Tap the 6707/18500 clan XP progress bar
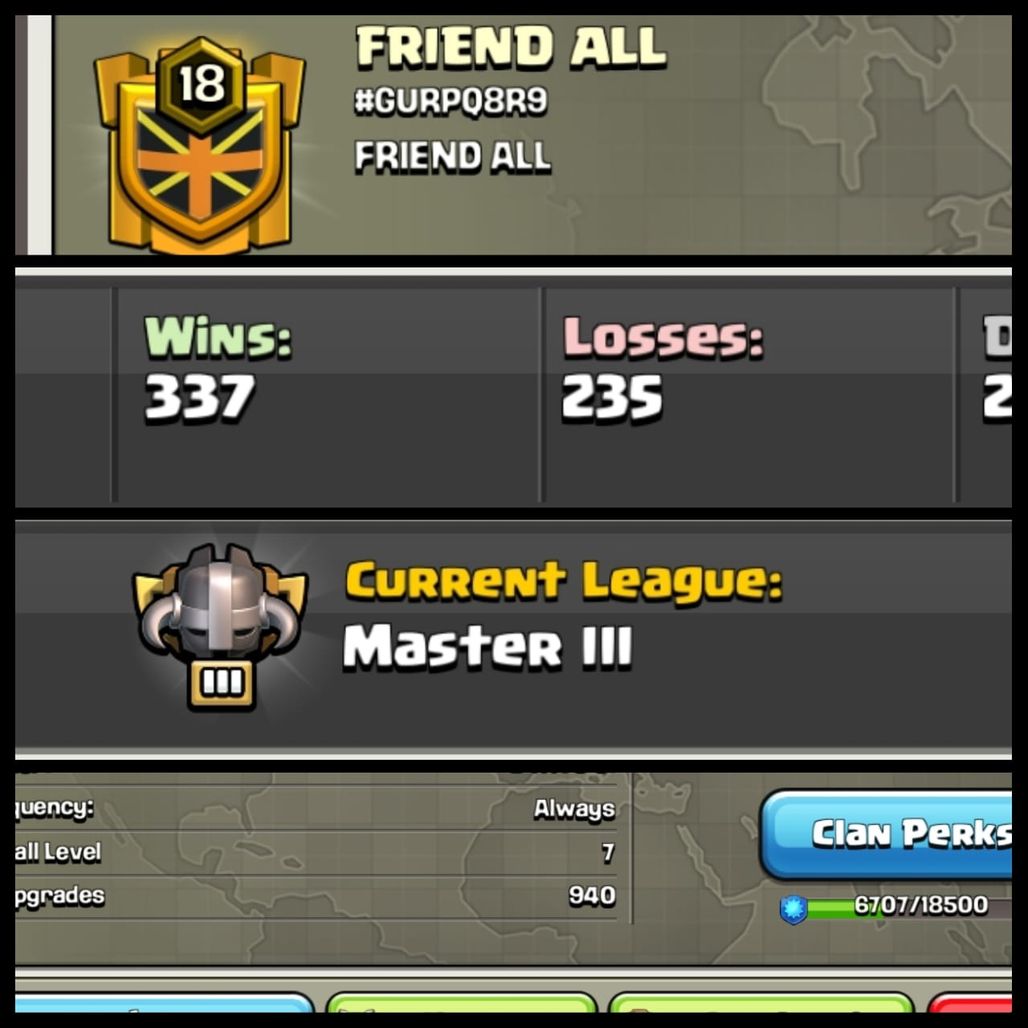Image resolution: width=1028 pixels, height=1028 pixels. pyautogui.click(x=909, y=908)
